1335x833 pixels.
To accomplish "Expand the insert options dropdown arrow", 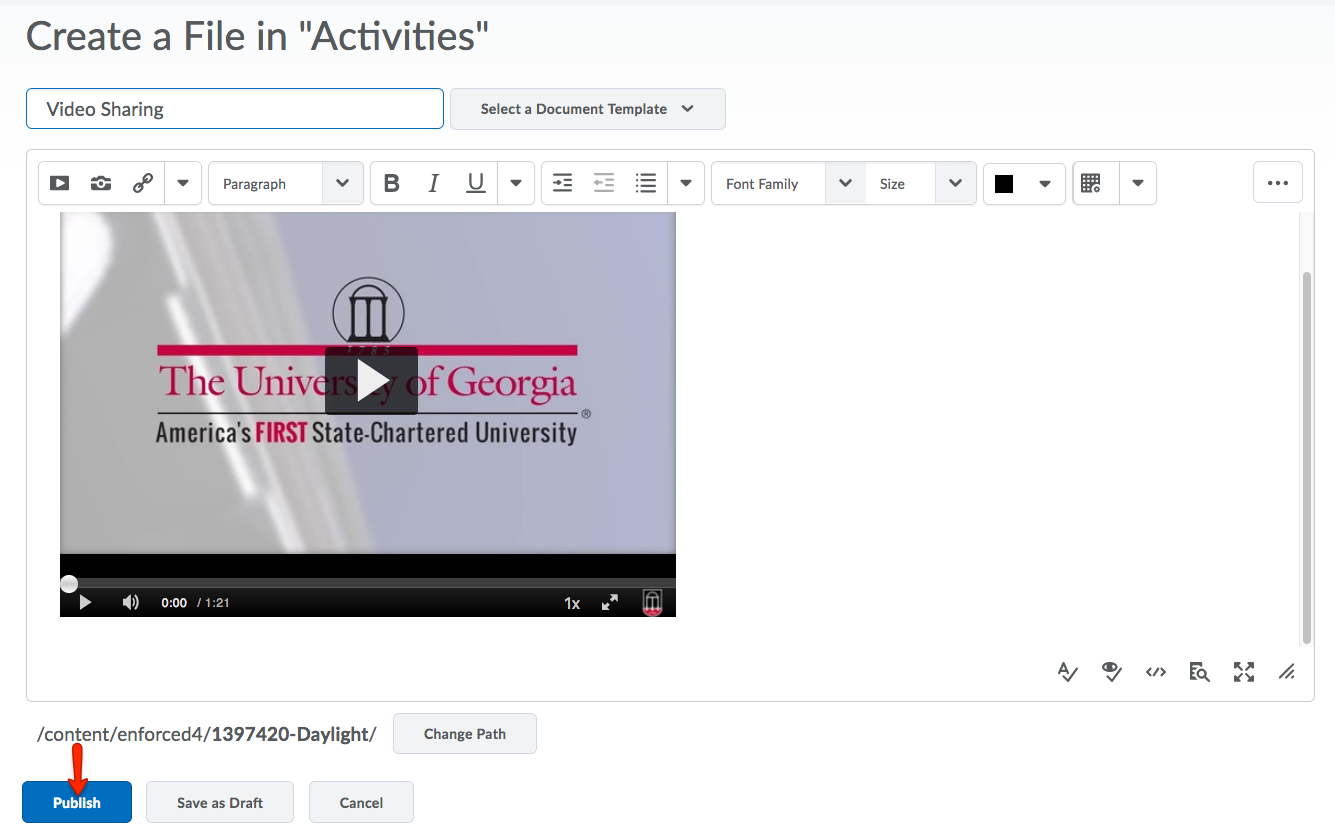I will coord(183,184).
